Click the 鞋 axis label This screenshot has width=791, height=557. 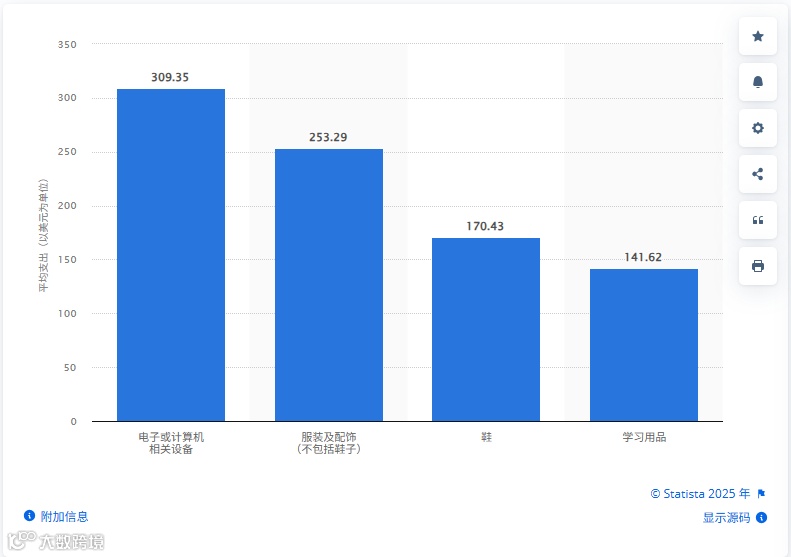coord(486,437)
